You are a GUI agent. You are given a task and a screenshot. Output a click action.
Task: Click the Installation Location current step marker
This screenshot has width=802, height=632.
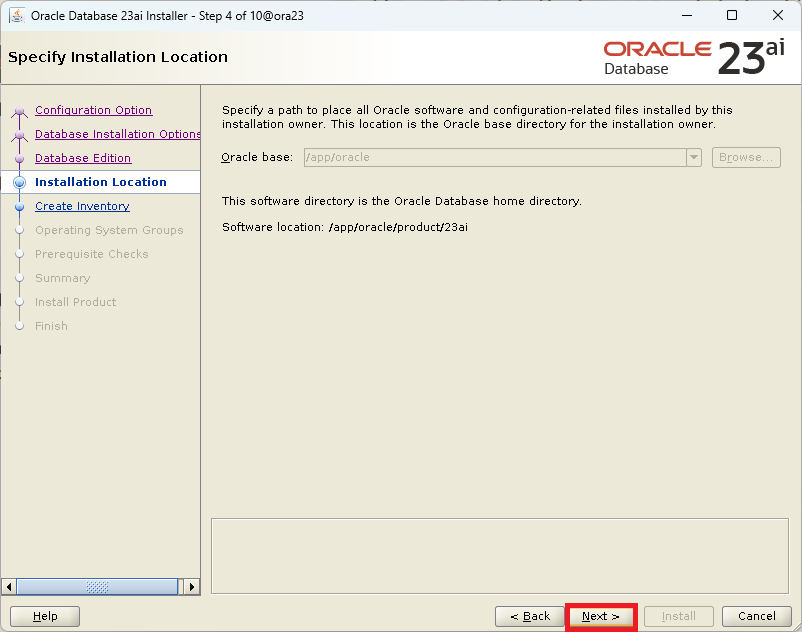pos(19,182)
